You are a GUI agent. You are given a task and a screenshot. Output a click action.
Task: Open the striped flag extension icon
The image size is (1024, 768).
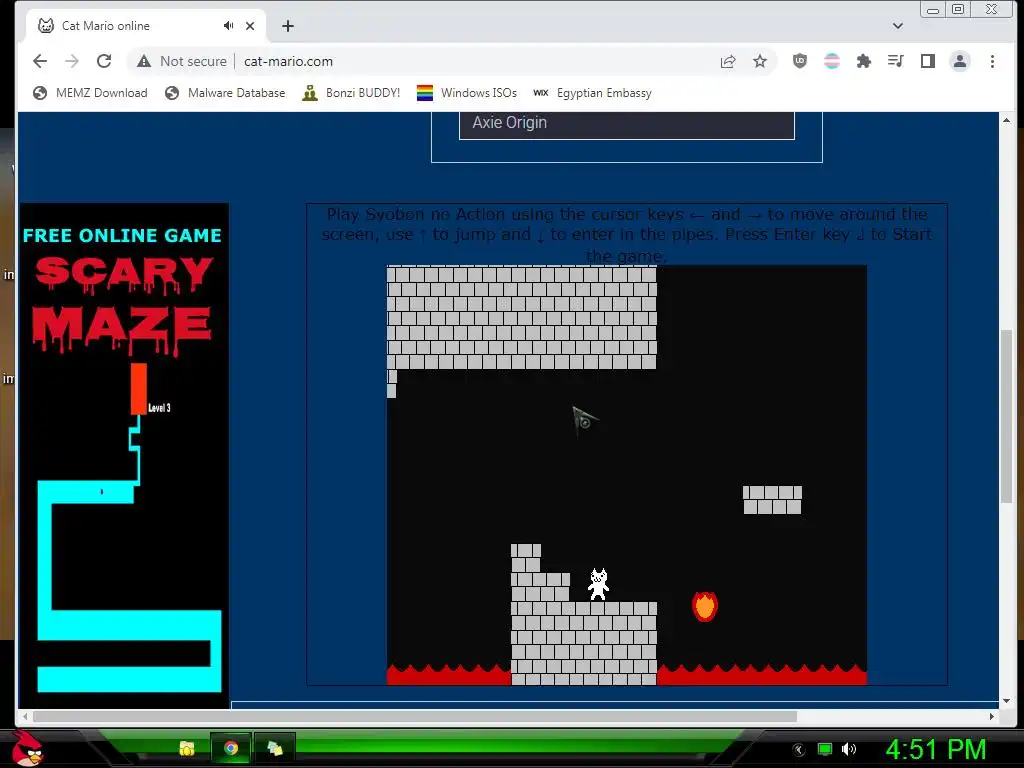831,61
